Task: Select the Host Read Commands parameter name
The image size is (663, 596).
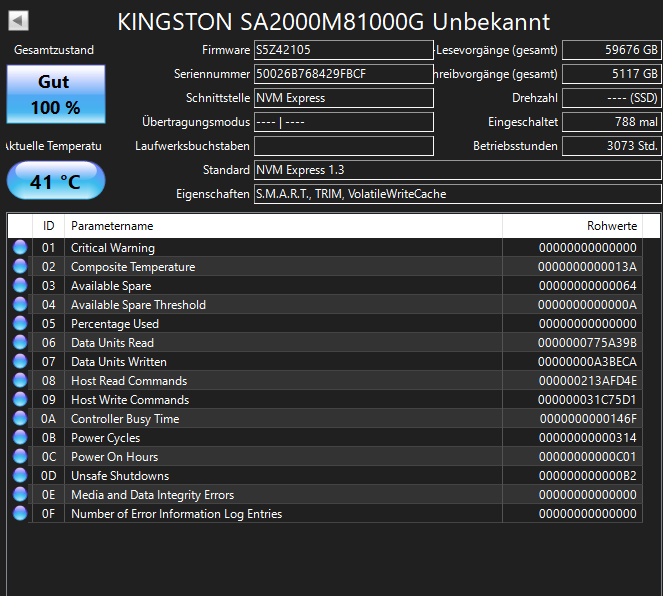Action: pos(129,381)
